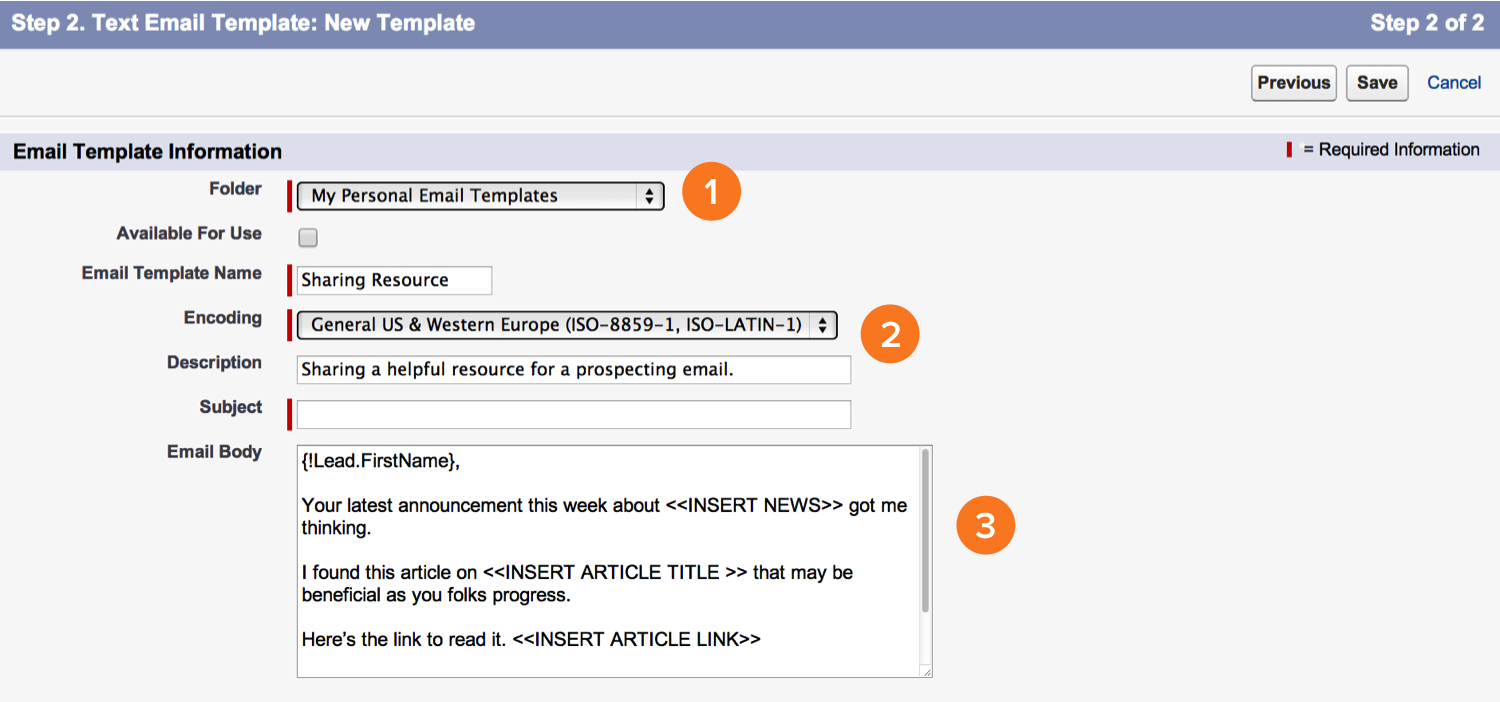Open the Folder dropdown menu
This screenshot has width=1500, height=702.
pyautogui.click(x=481, y=196)
